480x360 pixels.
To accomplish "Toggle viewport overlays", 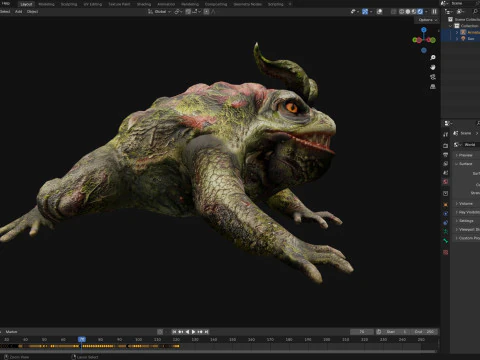I will (379, 12).
